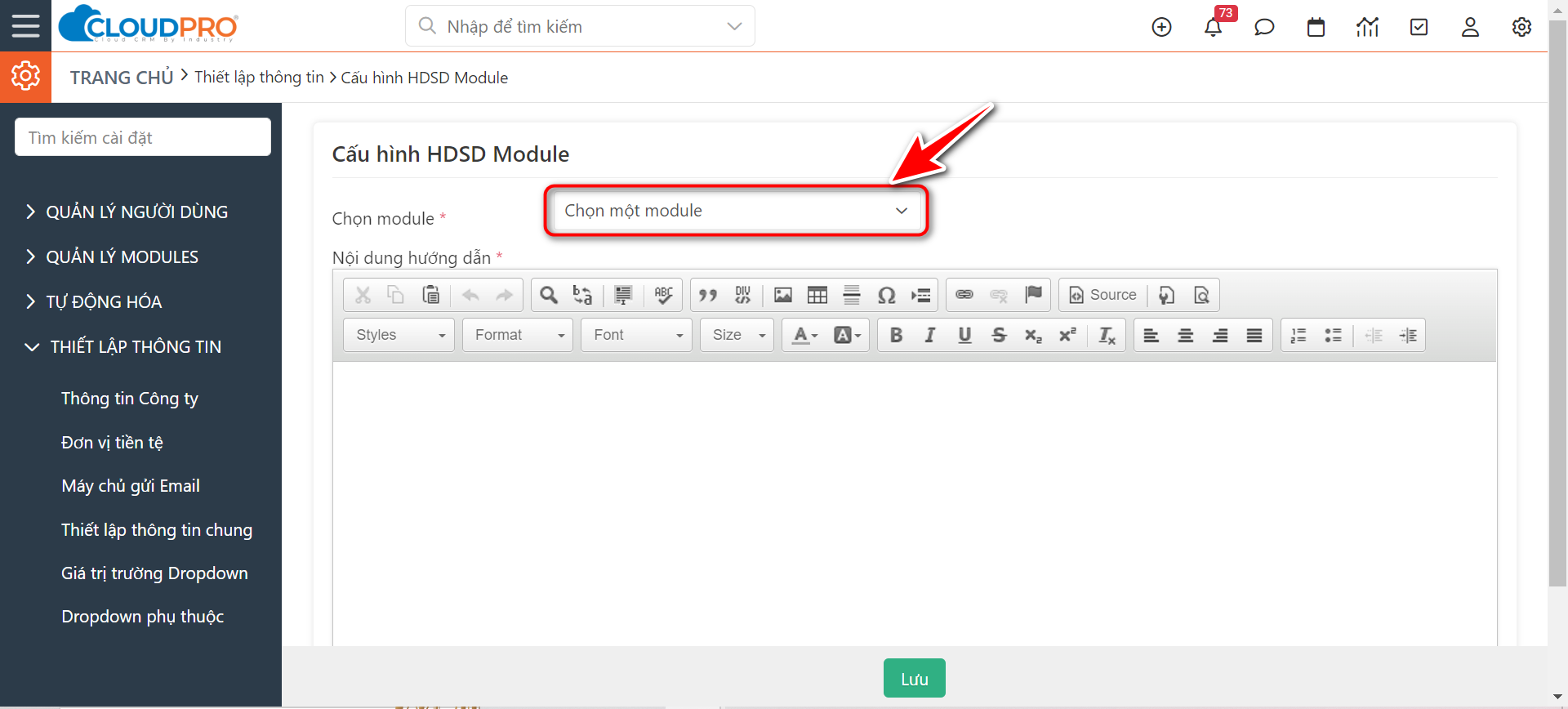Click the quick create plus icon

[x=1161, y=27]
